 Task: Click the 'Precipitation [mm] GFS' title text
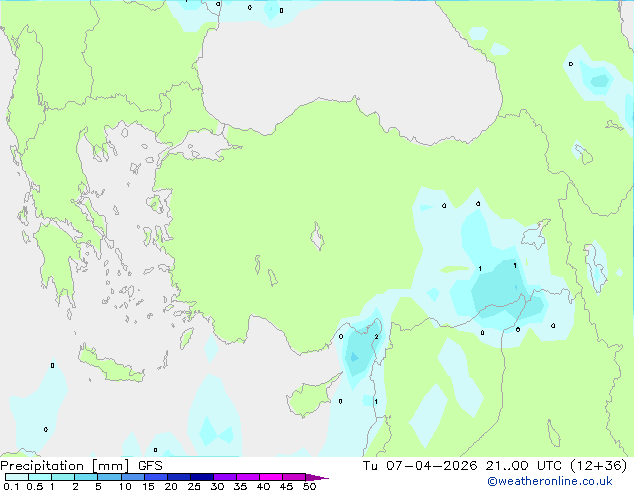(81, 466)
